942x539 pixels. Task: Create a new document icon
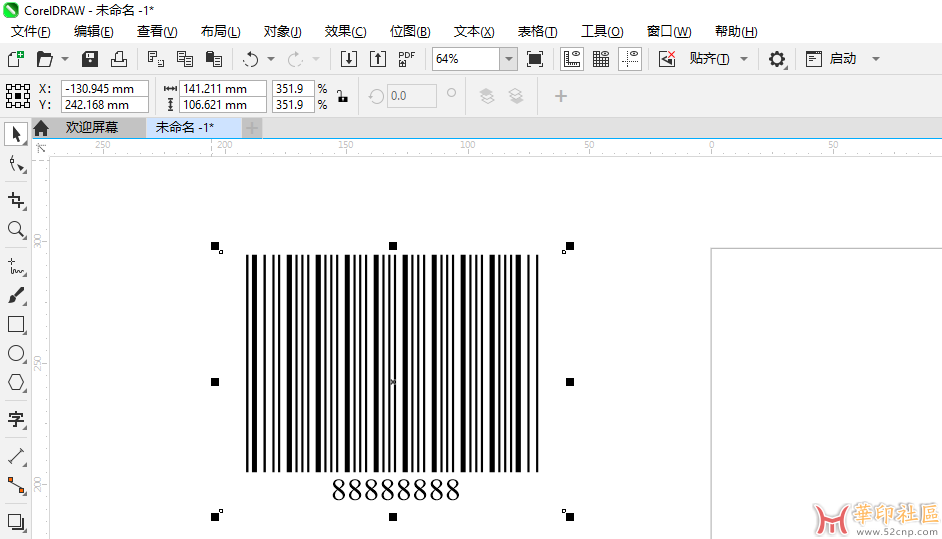tap(16, 59)
